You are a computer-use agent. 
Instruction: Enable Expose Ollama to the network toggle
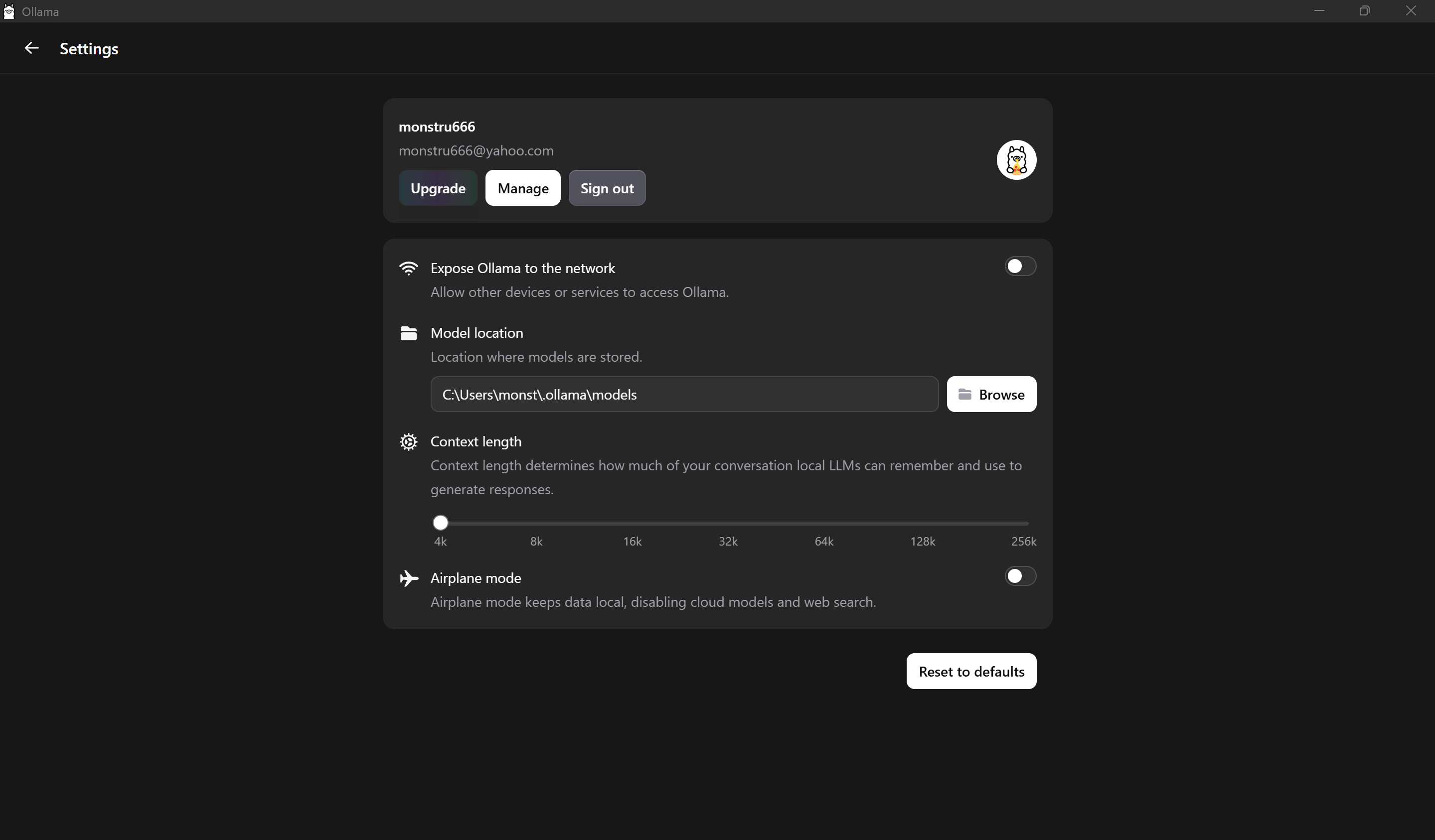[x=1020, y=267]
